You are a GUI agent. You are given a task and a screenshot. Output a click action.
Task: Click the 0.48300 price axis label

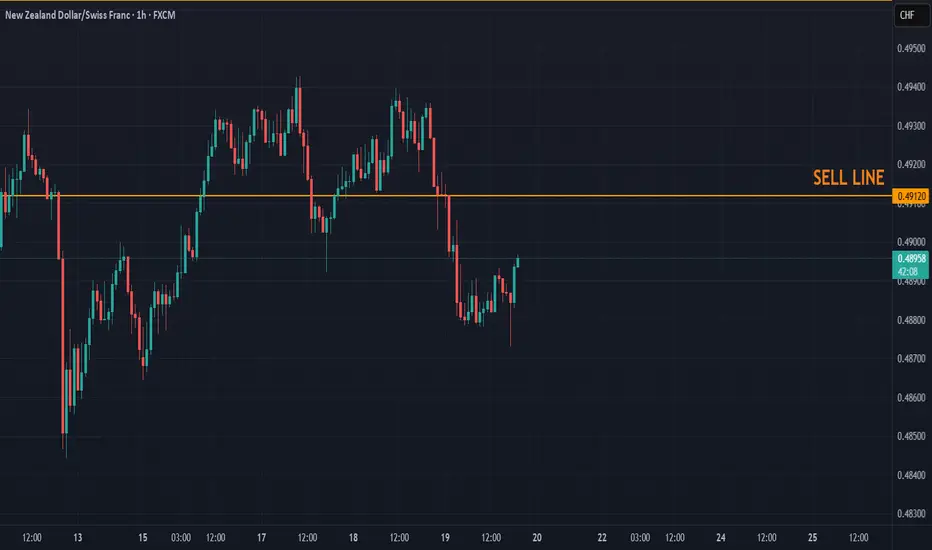pyautogui.click(x=911, y=514)
